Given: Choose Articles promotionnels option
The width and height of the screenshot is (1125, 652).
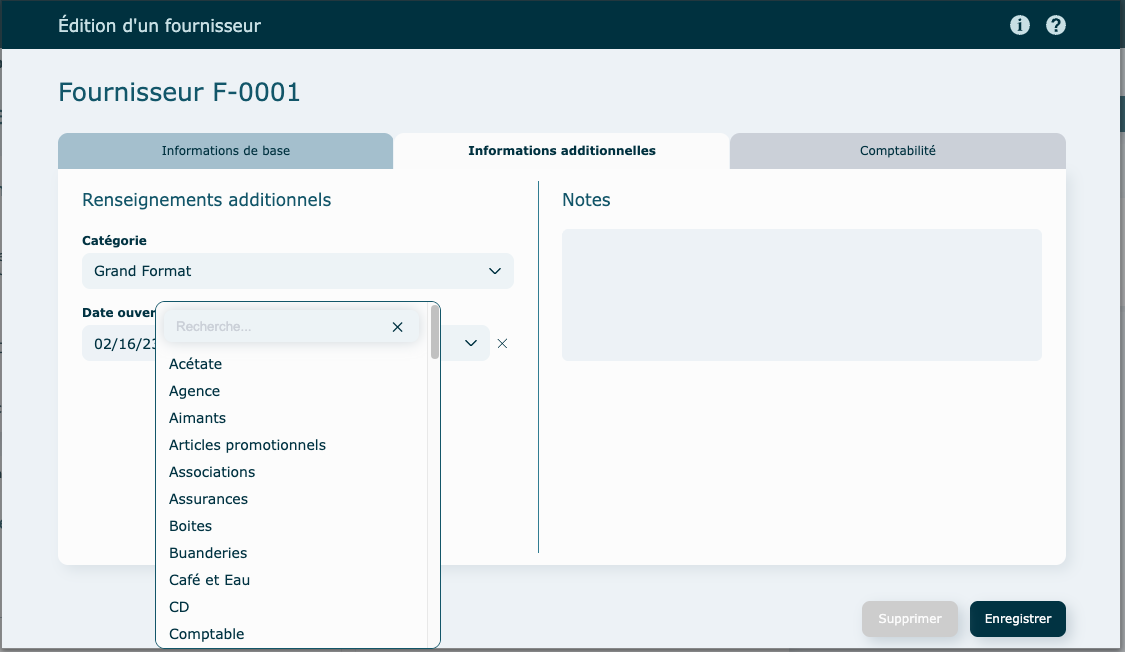Looking at the screenshot, I should tap(247, 445).
